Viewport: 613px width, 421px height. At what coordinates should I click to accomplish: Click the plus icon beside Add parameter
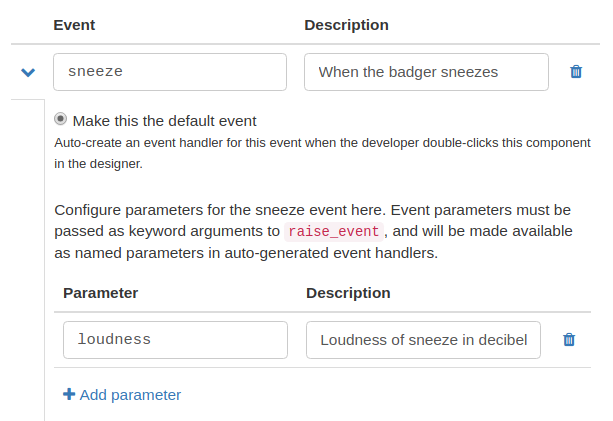click(x=69, y=394)
